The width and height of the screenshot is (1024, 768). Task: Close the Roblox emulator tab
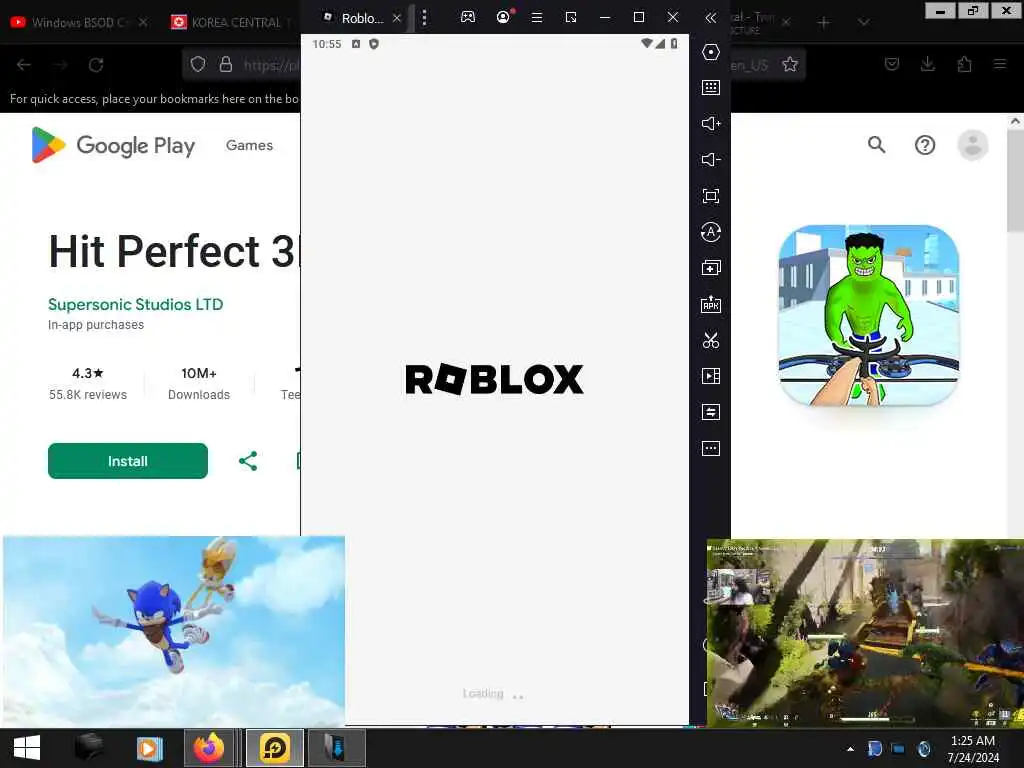click(396, 18)
